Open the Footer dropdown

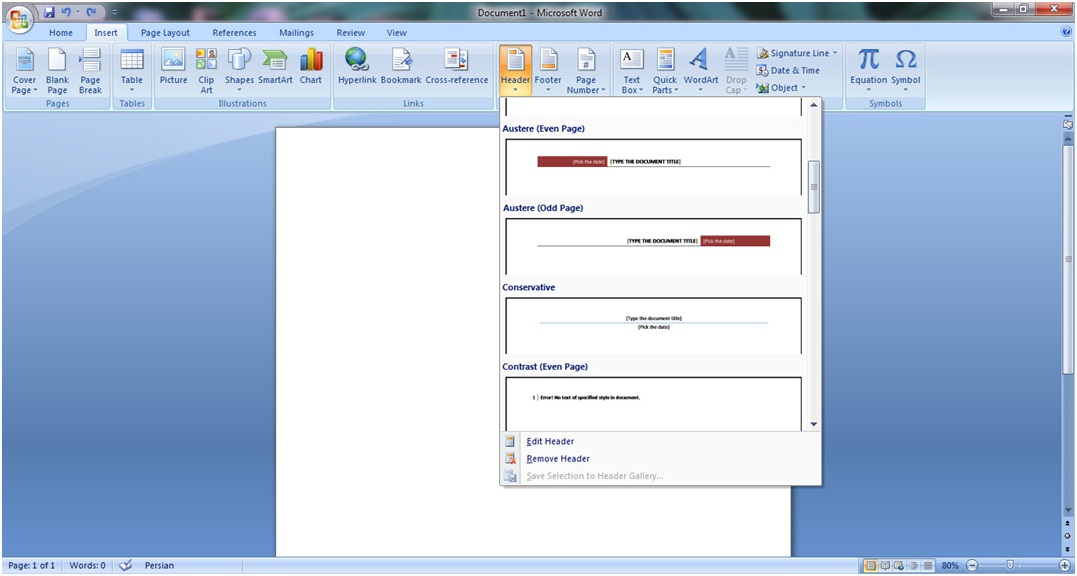pyautogui.click(x=548, y=71)
